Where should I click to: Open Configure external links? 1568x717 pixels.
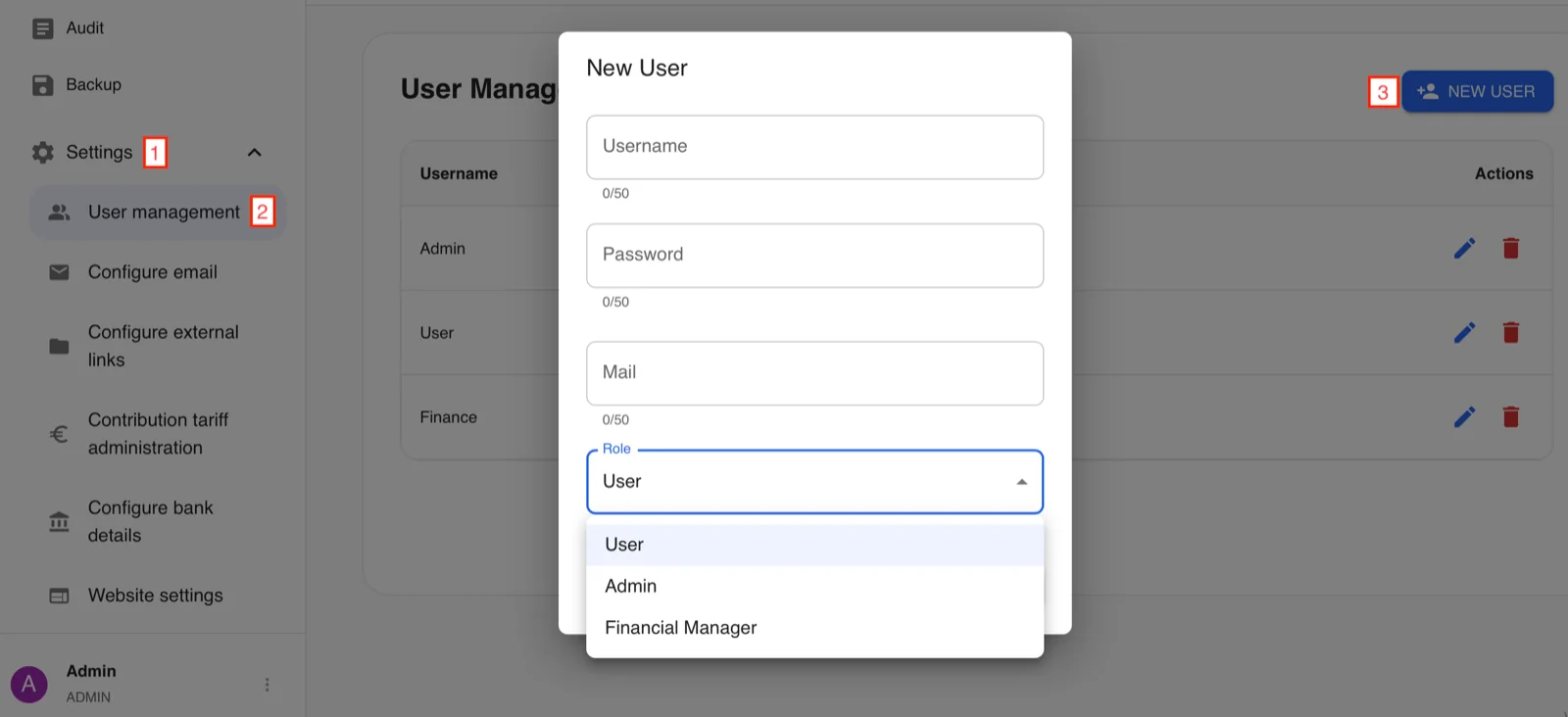pyautogui.click(x=157, y=346)
